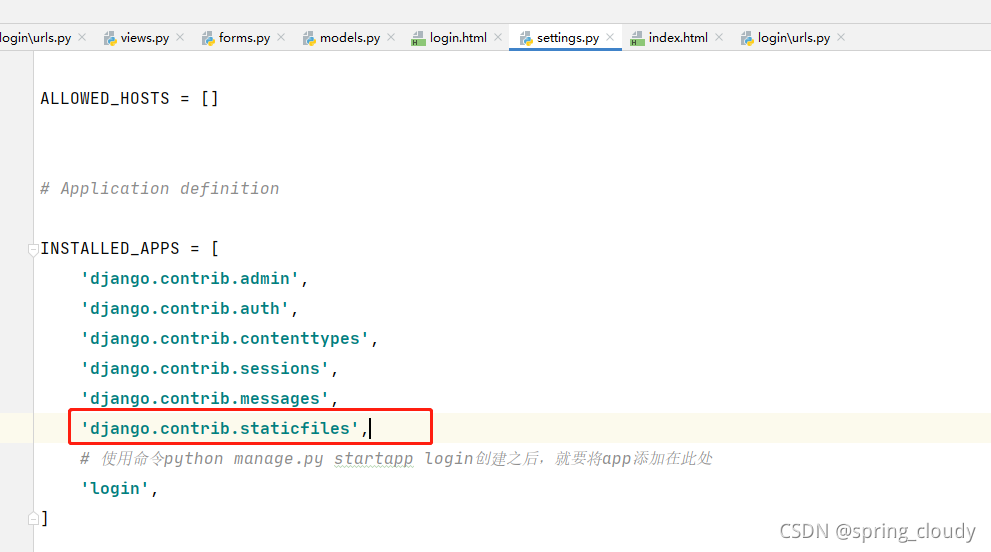
Task: Close the leftmost login\urls.py tab
Action: [82, 37]
